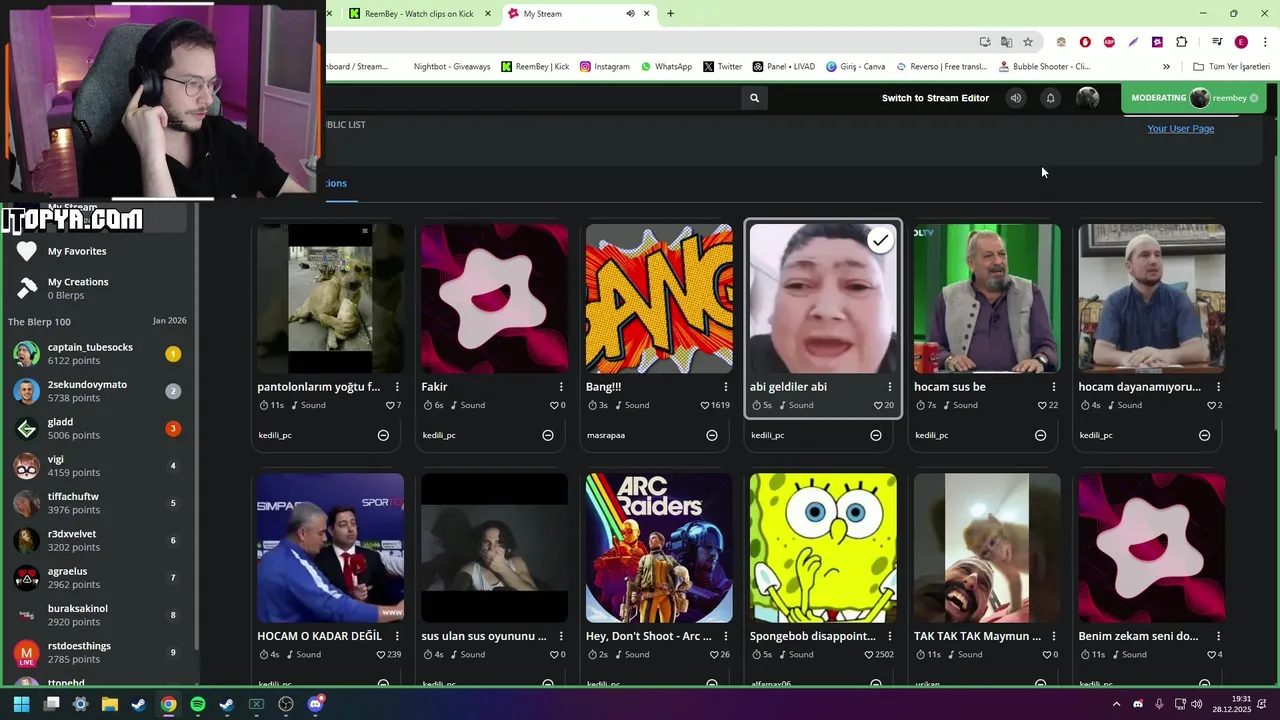
Task: Click the Blerp volume speaker icon
Action: pyautogui.click(x=1015, y=98)
